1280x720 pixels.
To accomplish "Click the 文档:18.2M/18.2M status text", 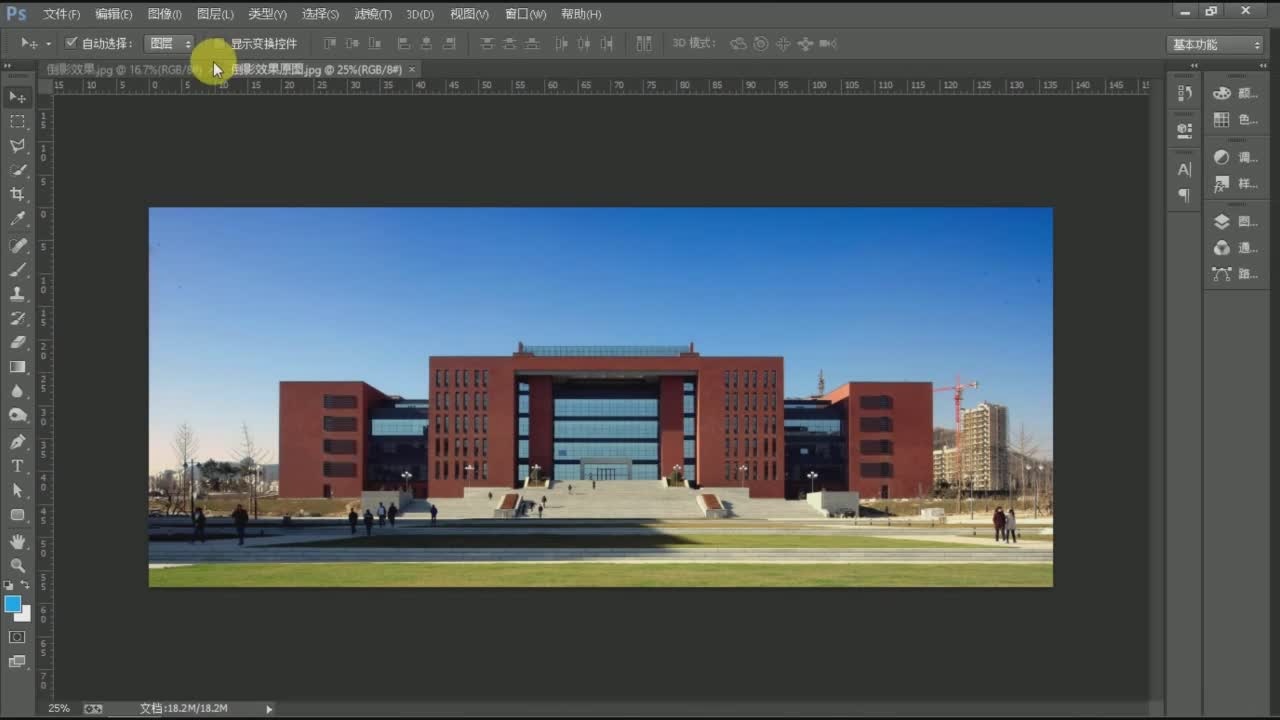I will click(x=184, y=708).
